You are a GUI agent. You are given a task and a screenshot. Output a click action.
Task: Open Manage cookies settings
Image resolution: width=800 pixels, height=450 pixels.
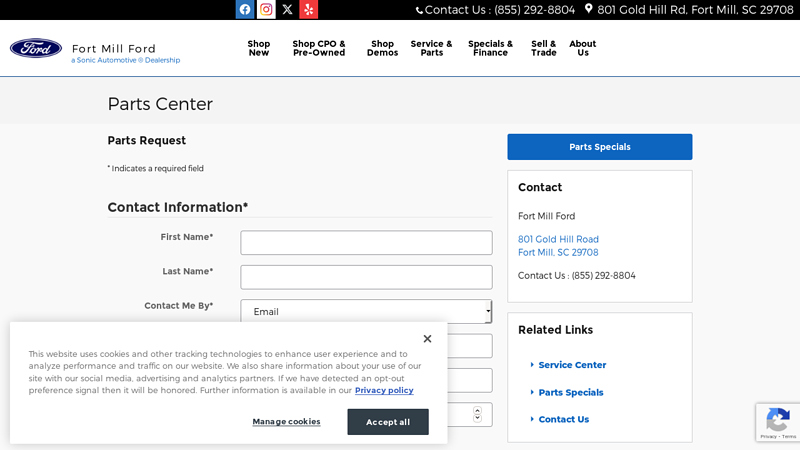pyautogui.click(x=286, y=422)
